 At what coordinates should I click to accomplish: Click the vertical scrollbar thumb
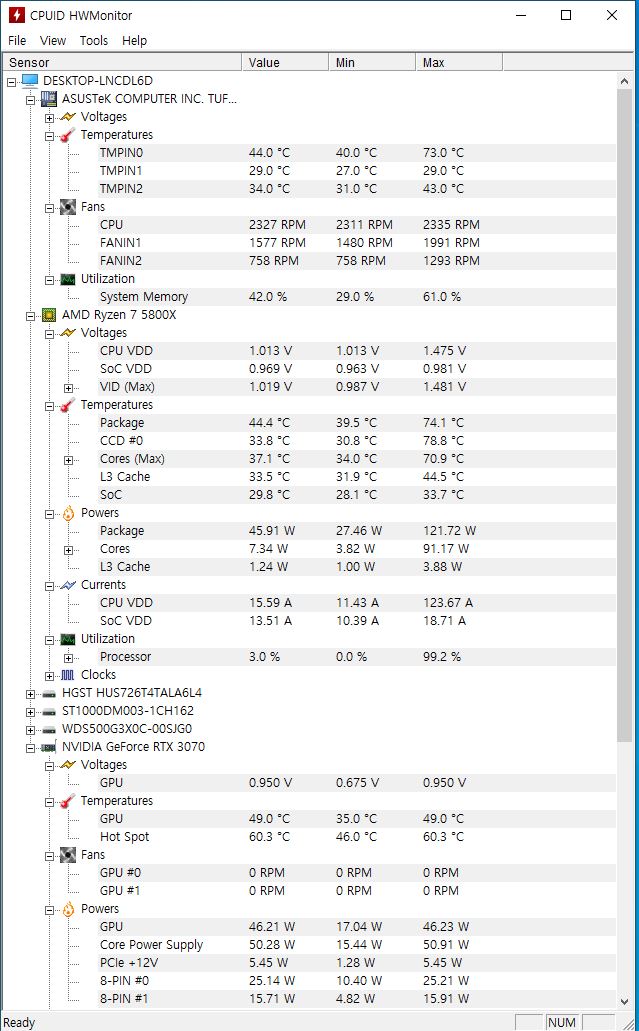625,417
